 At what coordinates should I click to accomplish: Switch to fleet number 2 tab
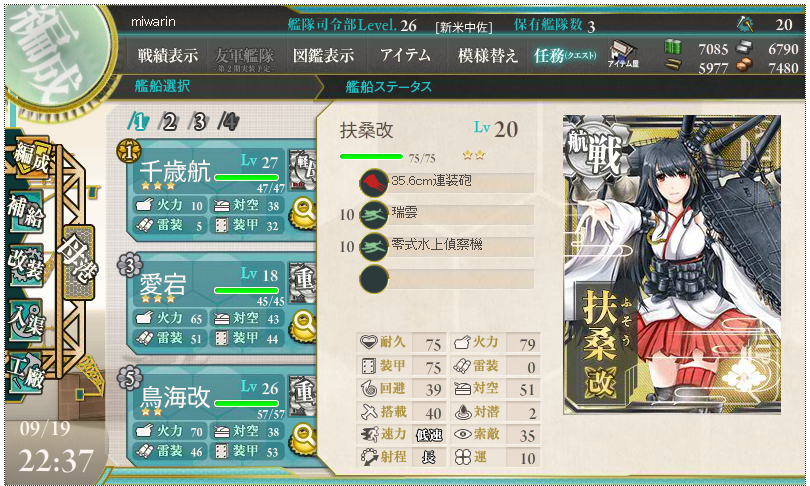click(x=169, y=122)
